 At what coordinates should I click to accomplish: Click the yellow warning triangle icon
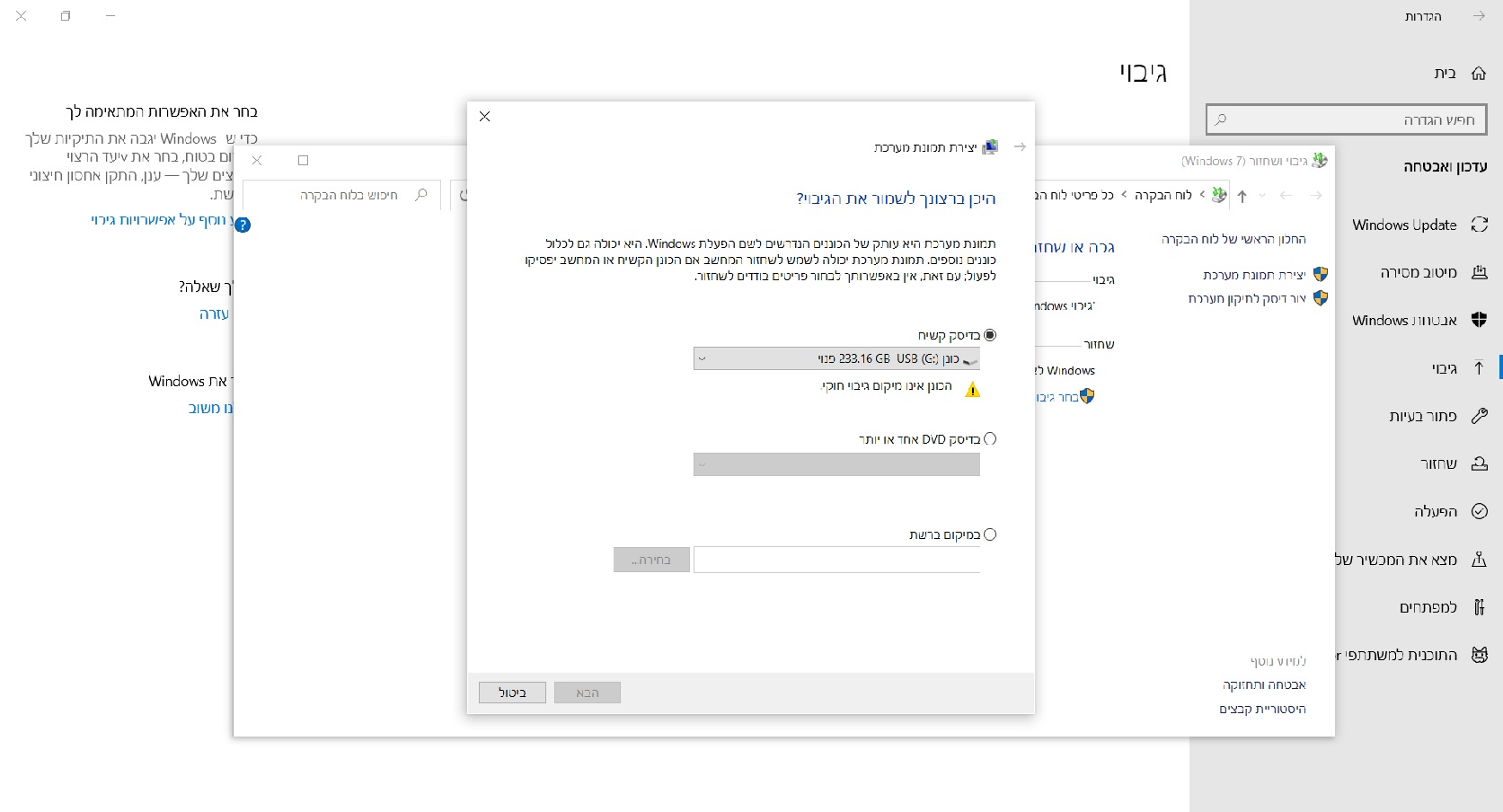pyautogui.click(x=972, y=389)
